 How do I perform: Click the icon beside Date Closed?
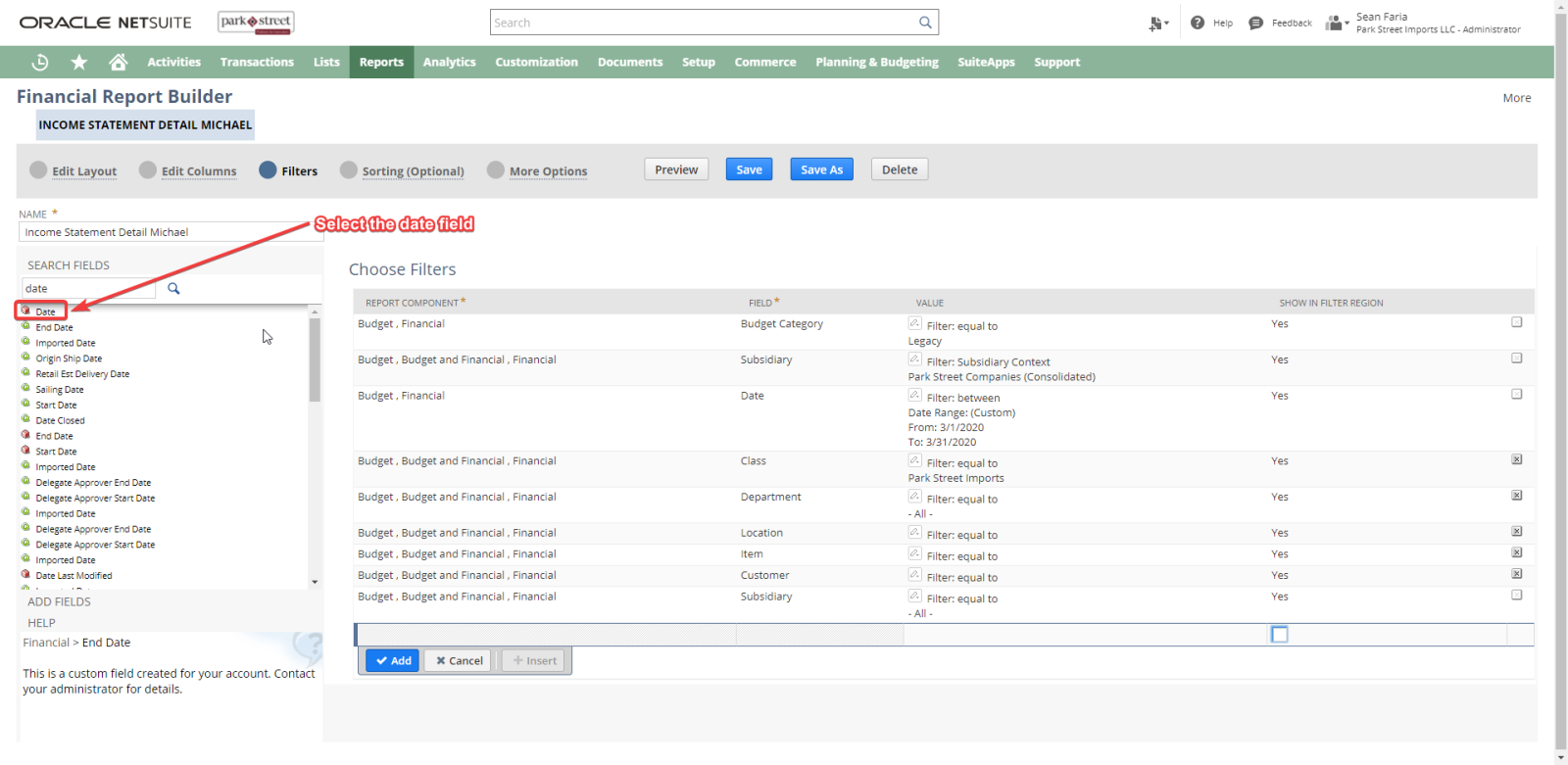26,419
